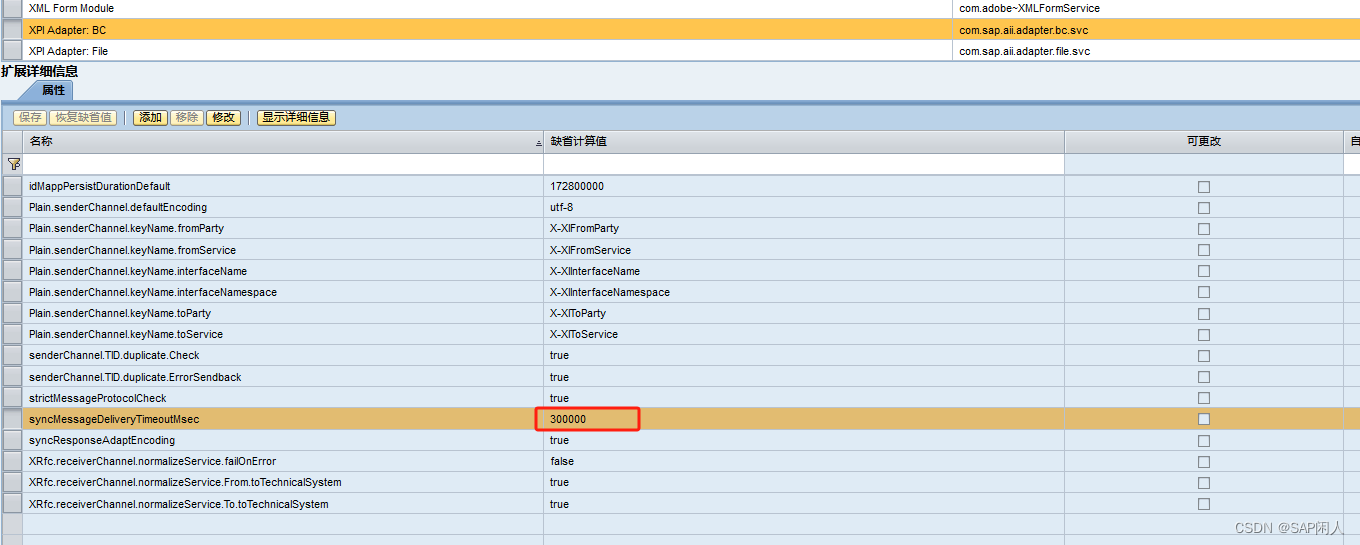This screenshot has width=1360, height=545.
Task: Select Plain.senderChannel.keyName.fromParty name cell
Action: click(283, 229)
